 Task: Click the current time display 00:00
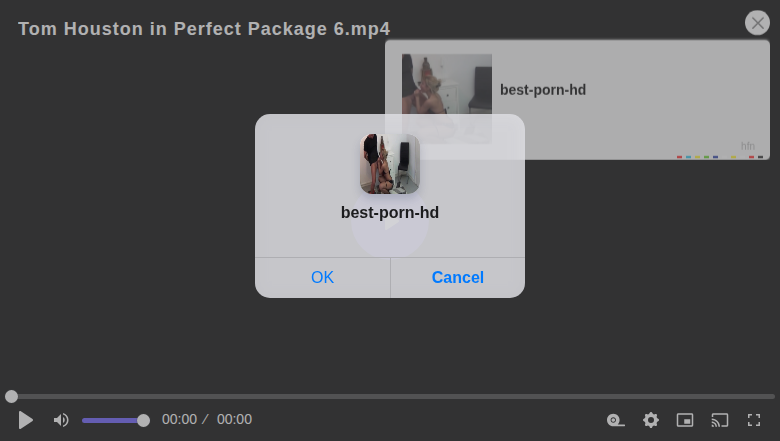click(x=180, y=420)
